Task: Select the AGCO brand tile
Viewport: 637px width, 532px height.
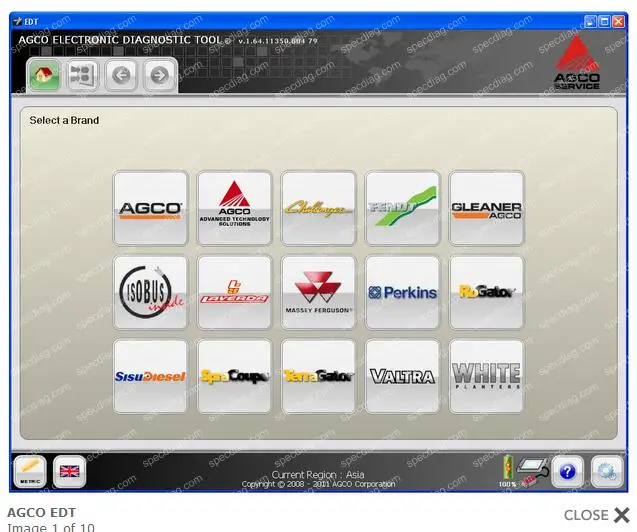Action: (151, 208)
